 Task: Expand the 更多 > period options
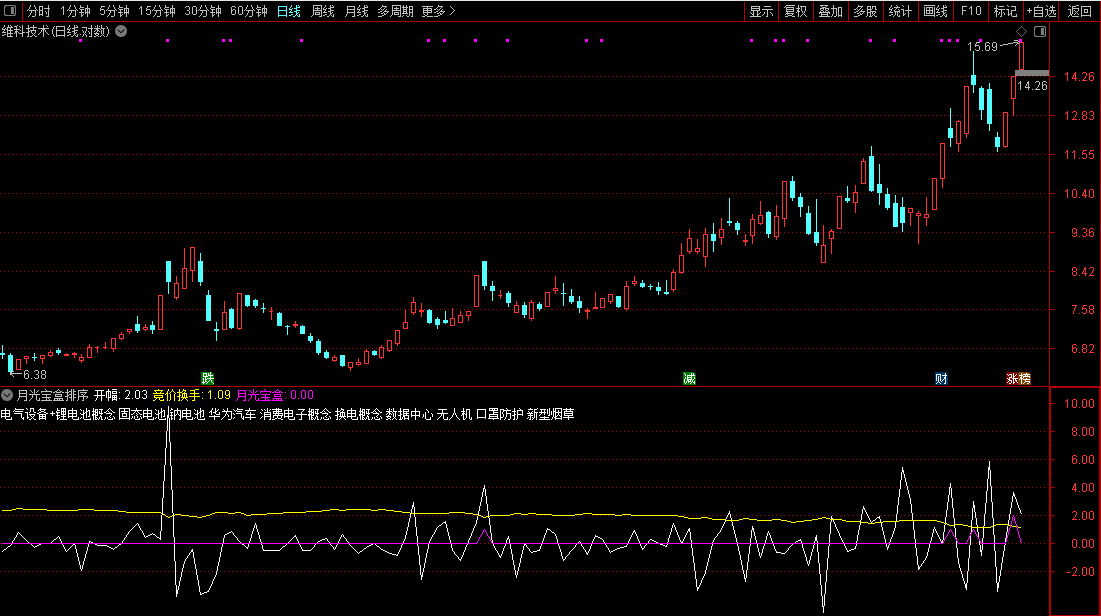[x=438, y=11]
